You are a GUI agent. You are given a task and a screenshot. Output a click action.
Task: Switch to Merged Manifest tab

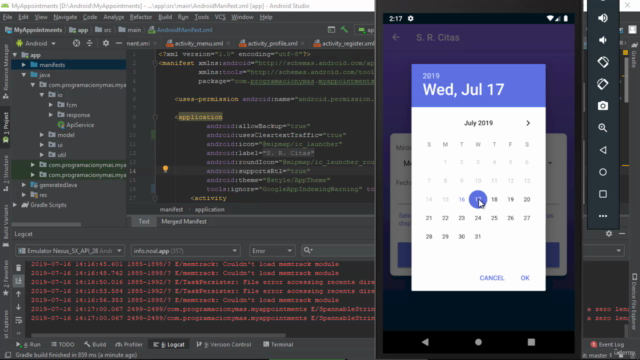[184, 222]
